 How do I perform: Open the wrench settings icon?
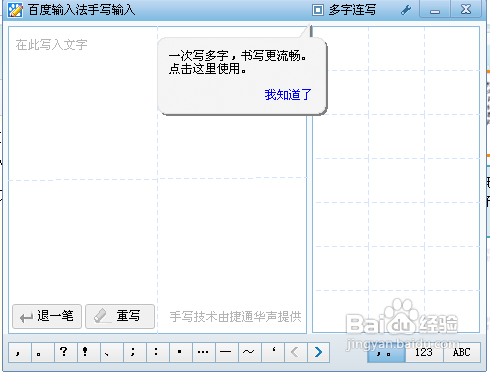coord(406,10)
